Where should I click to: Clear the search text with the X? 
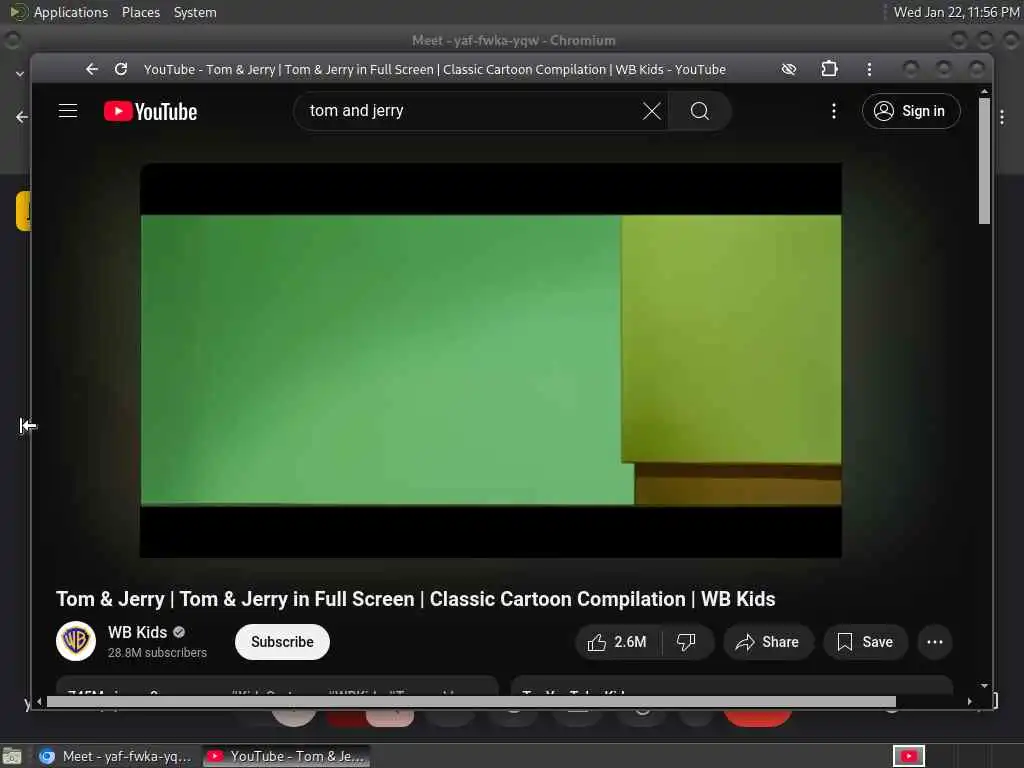pos(651,111)
